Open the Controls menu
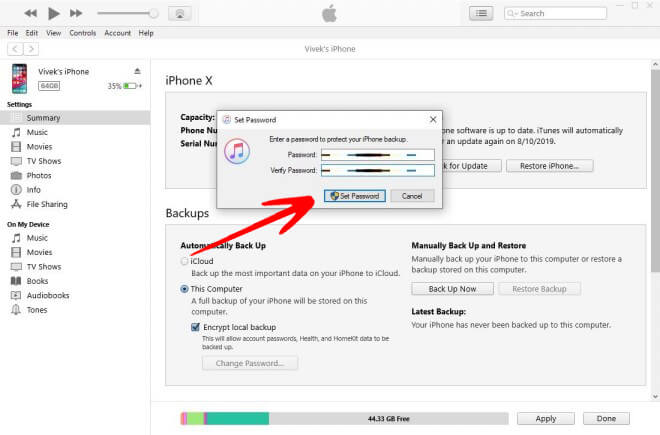Screen dimensions: 660x435 click(x=82, y=33)
